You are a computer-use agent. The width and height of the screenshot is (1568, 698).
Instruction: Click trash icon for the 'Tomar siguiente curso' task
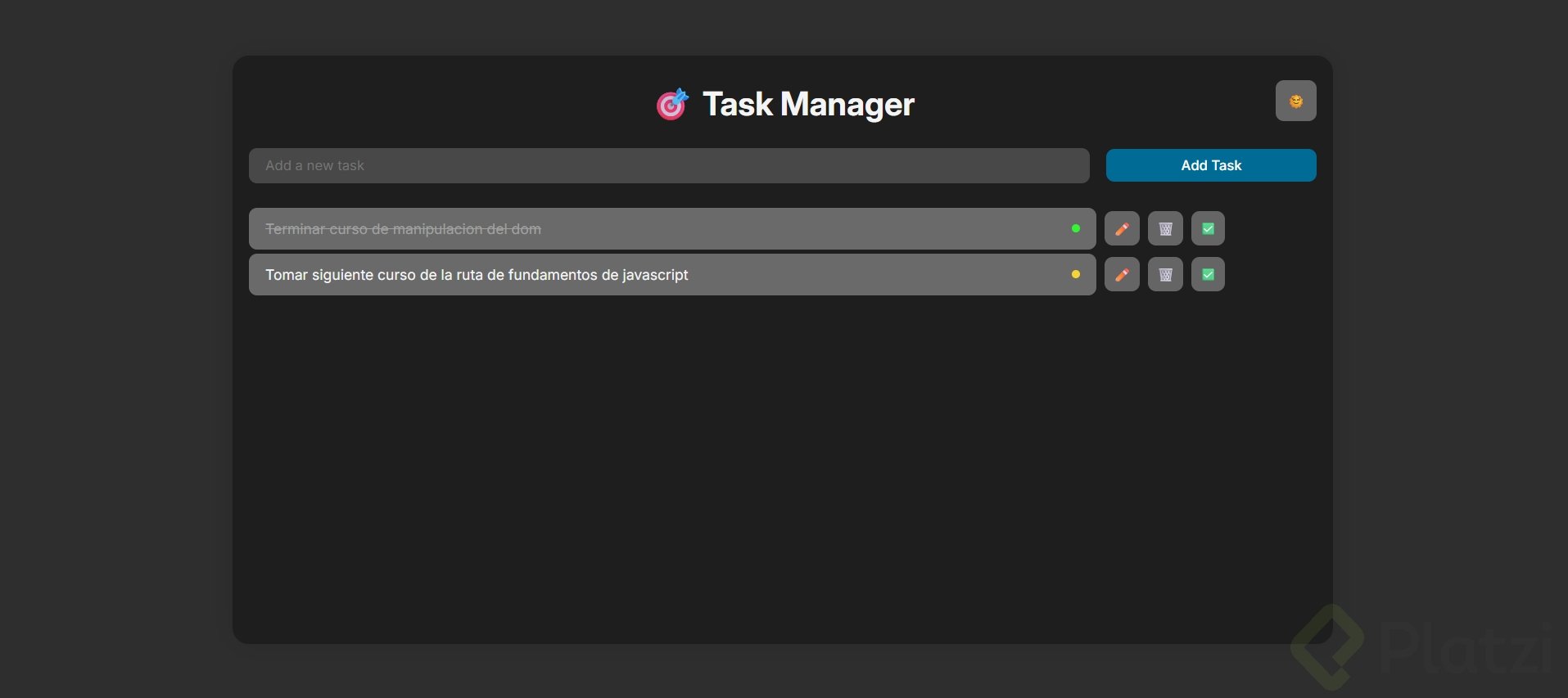click(1165, 274)
